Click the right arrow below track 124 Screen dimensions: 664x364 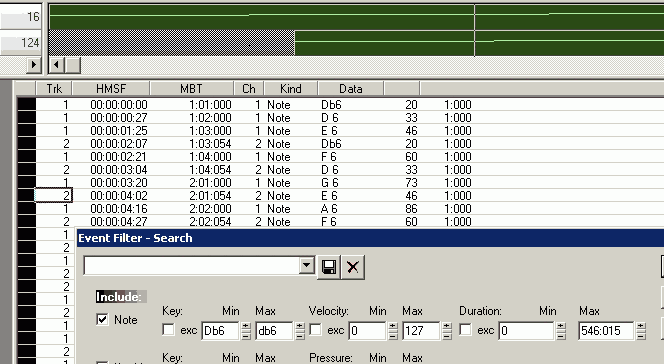tap(33, 65)
